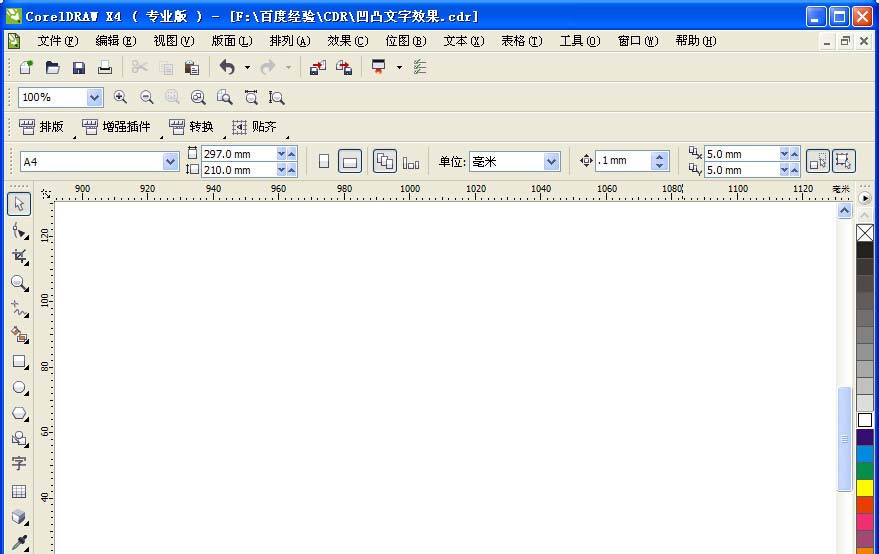Select the Polygon tool
Viewport: 879px width, 554px height.
19,413
